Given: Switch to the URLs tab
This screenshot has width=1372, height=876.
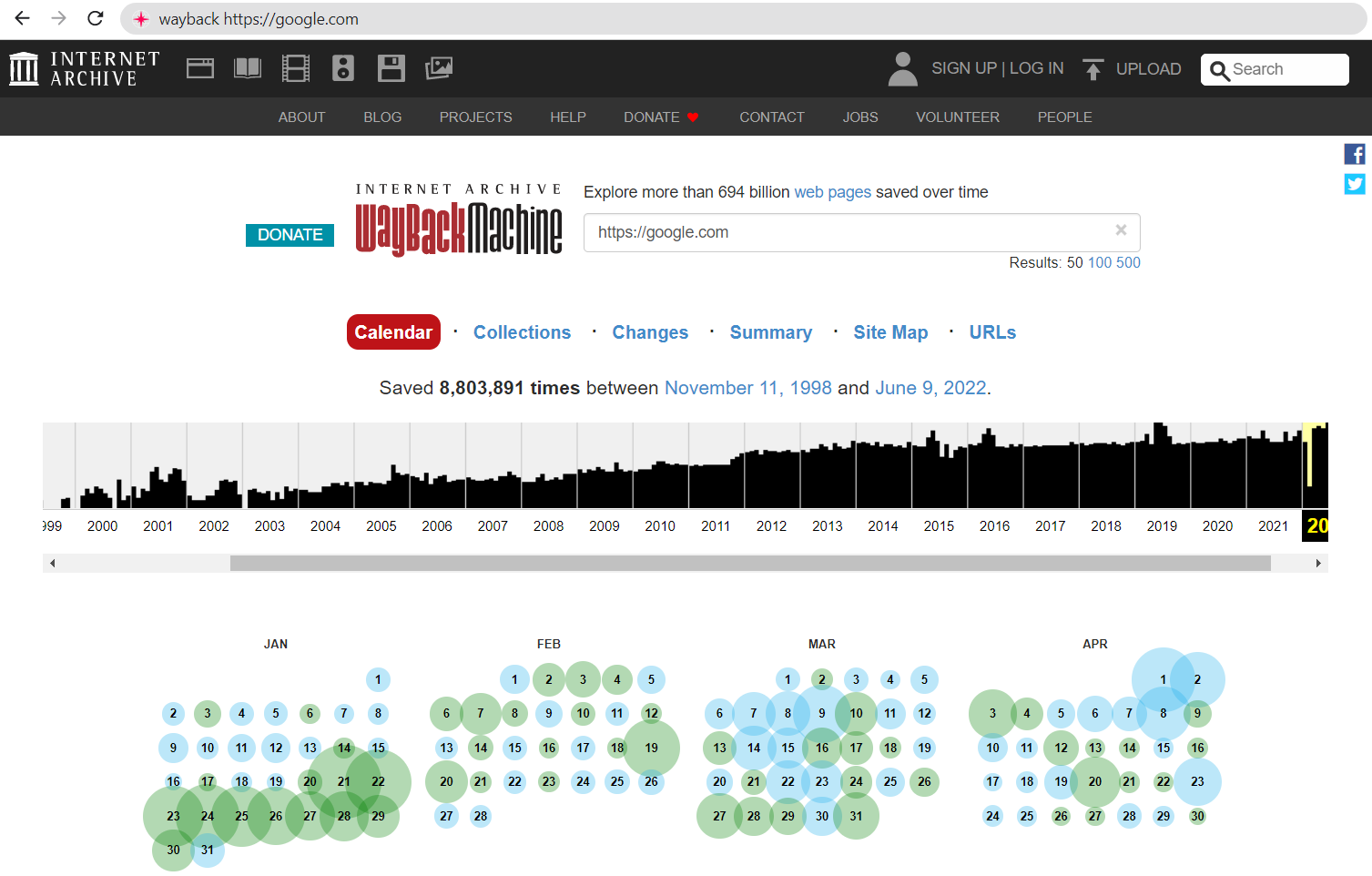Looking at the screenshot, I should 992,332.
